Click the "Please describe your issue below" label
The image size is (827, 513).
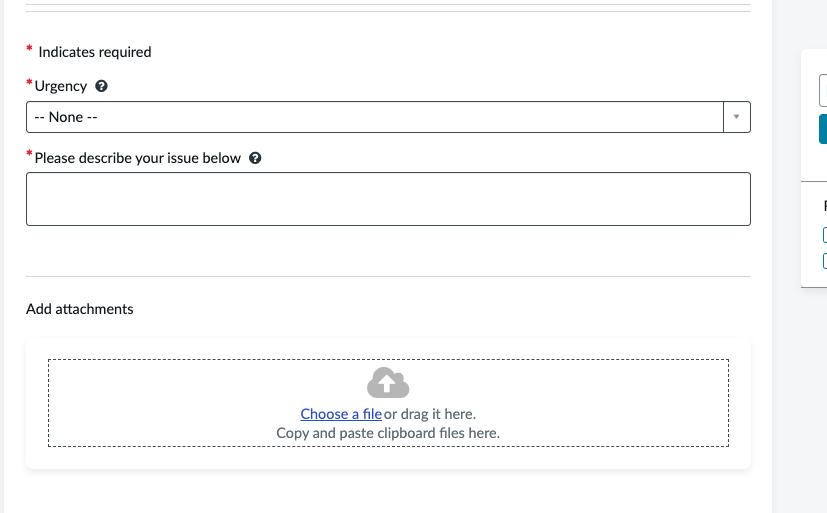point(138,158)
